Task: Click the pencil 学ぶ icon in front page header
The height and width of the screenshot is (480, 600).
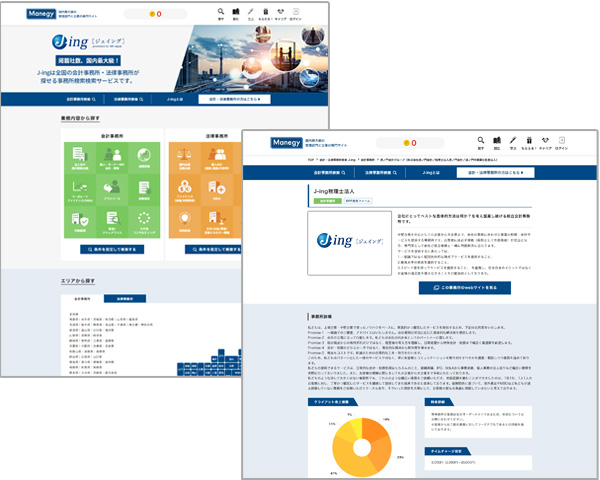Action: [513, 142]
